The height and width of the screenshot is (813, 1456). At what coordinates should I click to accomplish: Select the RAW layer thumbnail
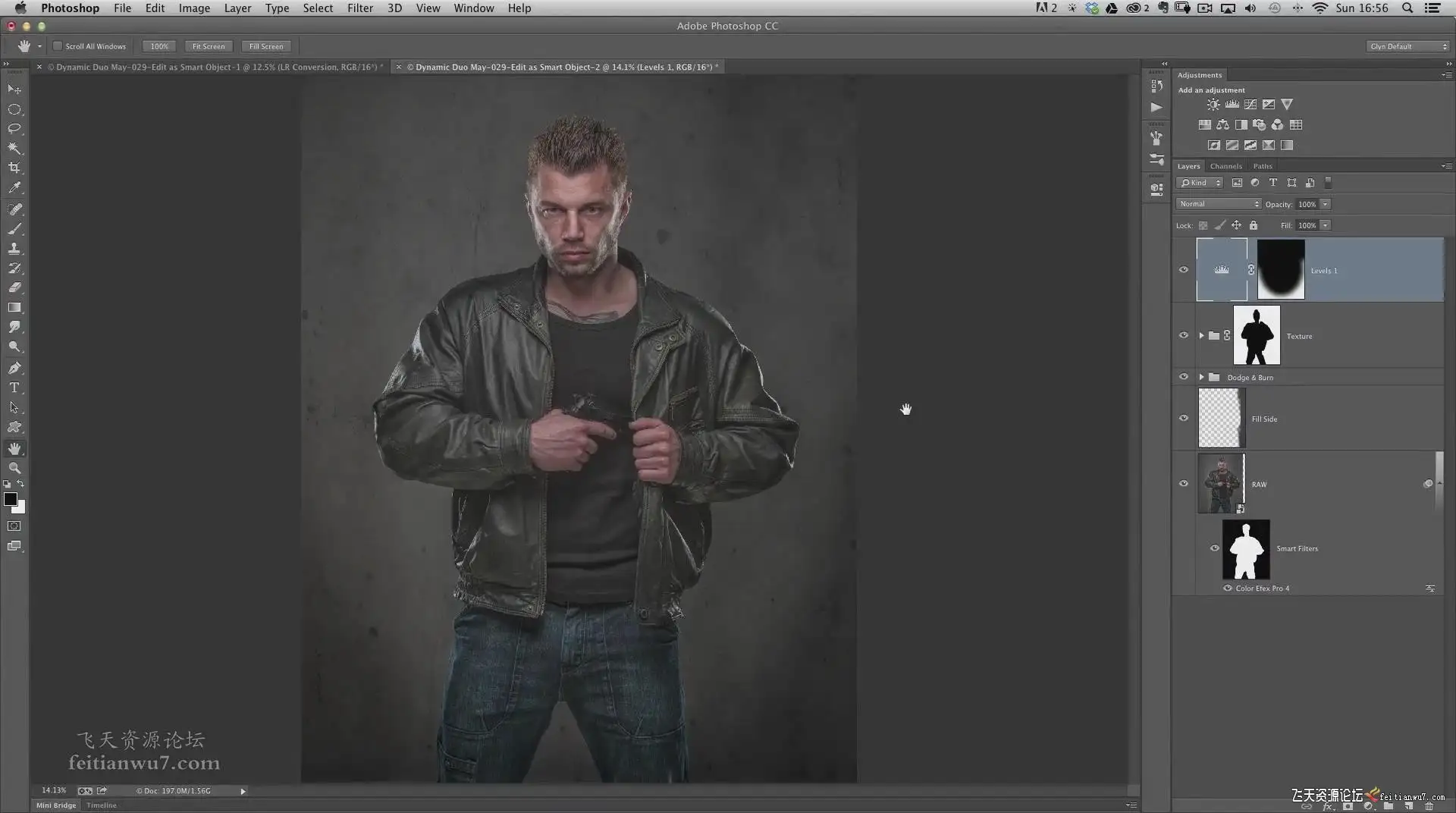point(1221,484)
